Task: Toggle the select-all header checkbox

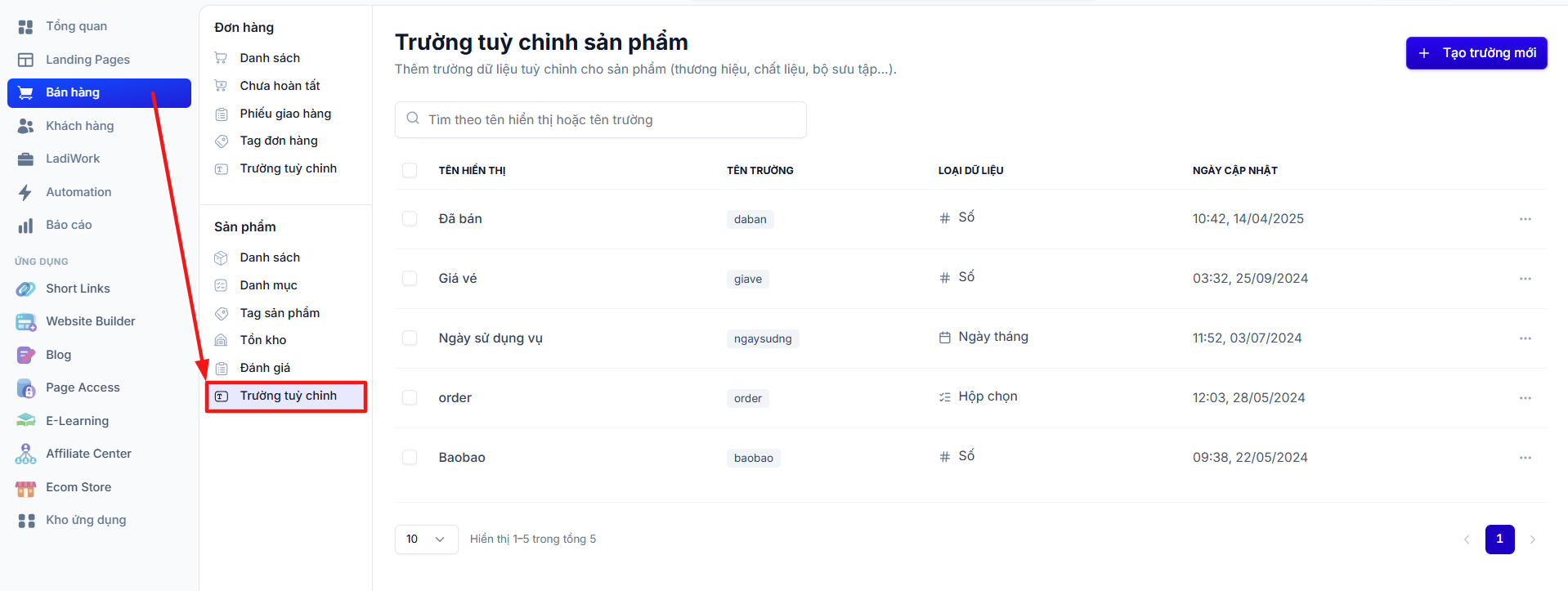Action: (x=410, y=170)
